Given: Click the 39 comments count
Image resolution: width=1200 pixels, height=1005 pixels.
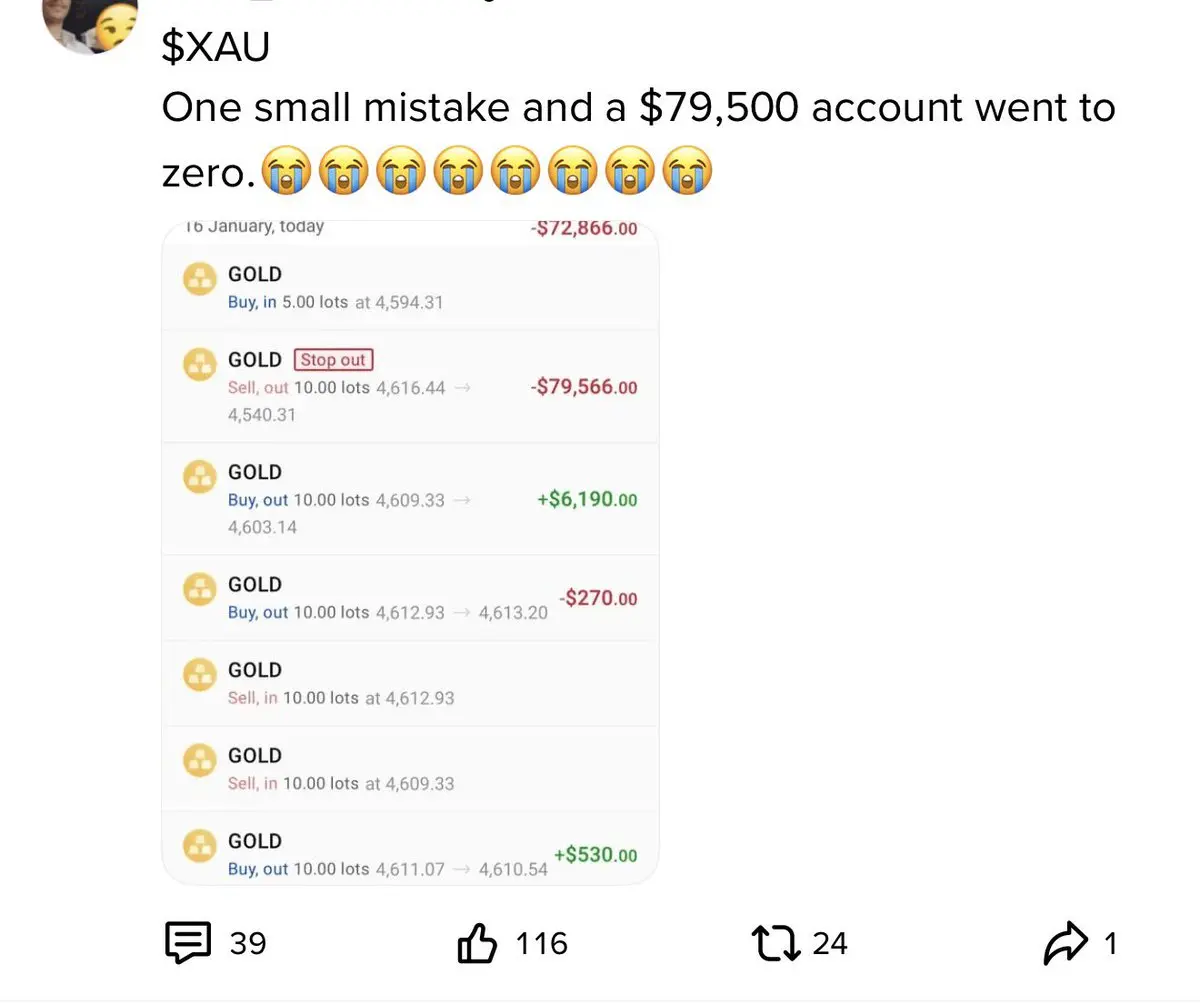Looking at the screenshot, I should pyautogui.click(x=248, y=944).
